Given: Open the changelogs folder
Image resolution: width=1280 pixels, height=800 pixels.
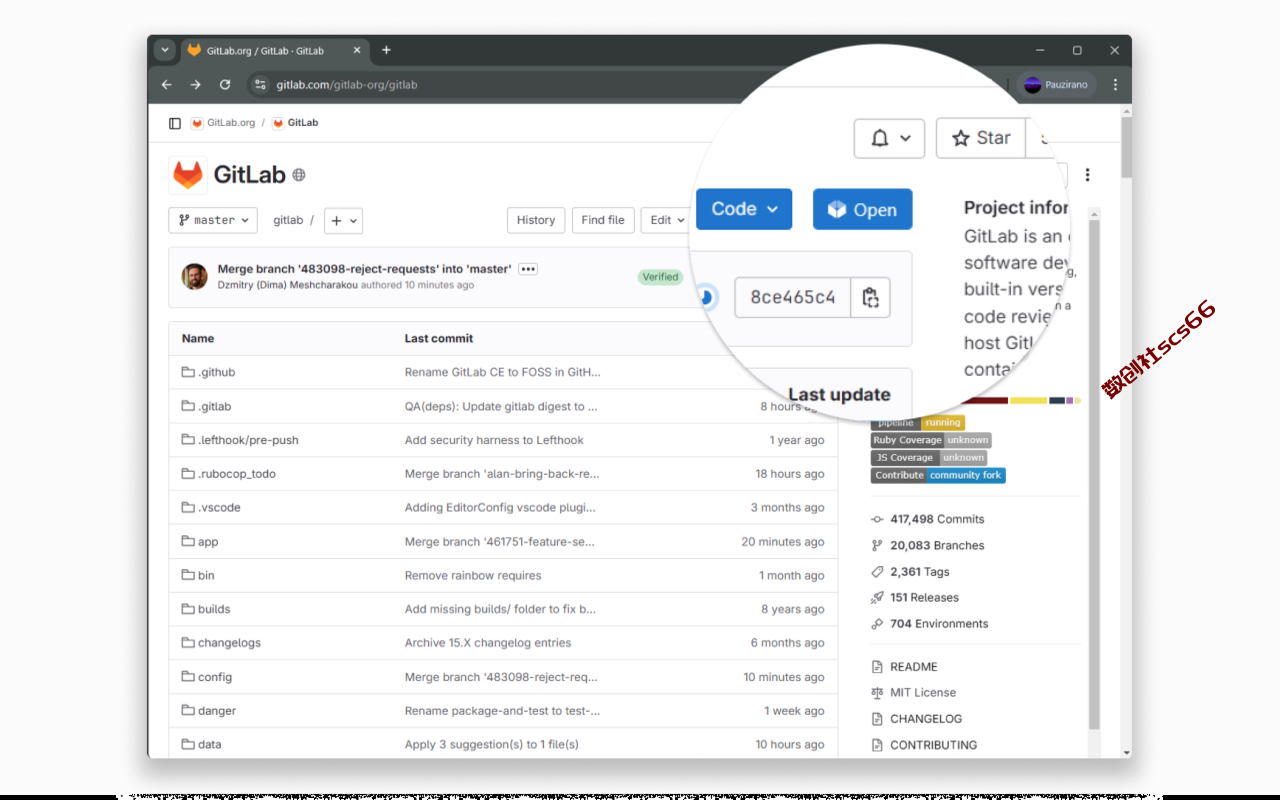Looking at the screenshot, I should pyautogui.click(x=229, y=643).
